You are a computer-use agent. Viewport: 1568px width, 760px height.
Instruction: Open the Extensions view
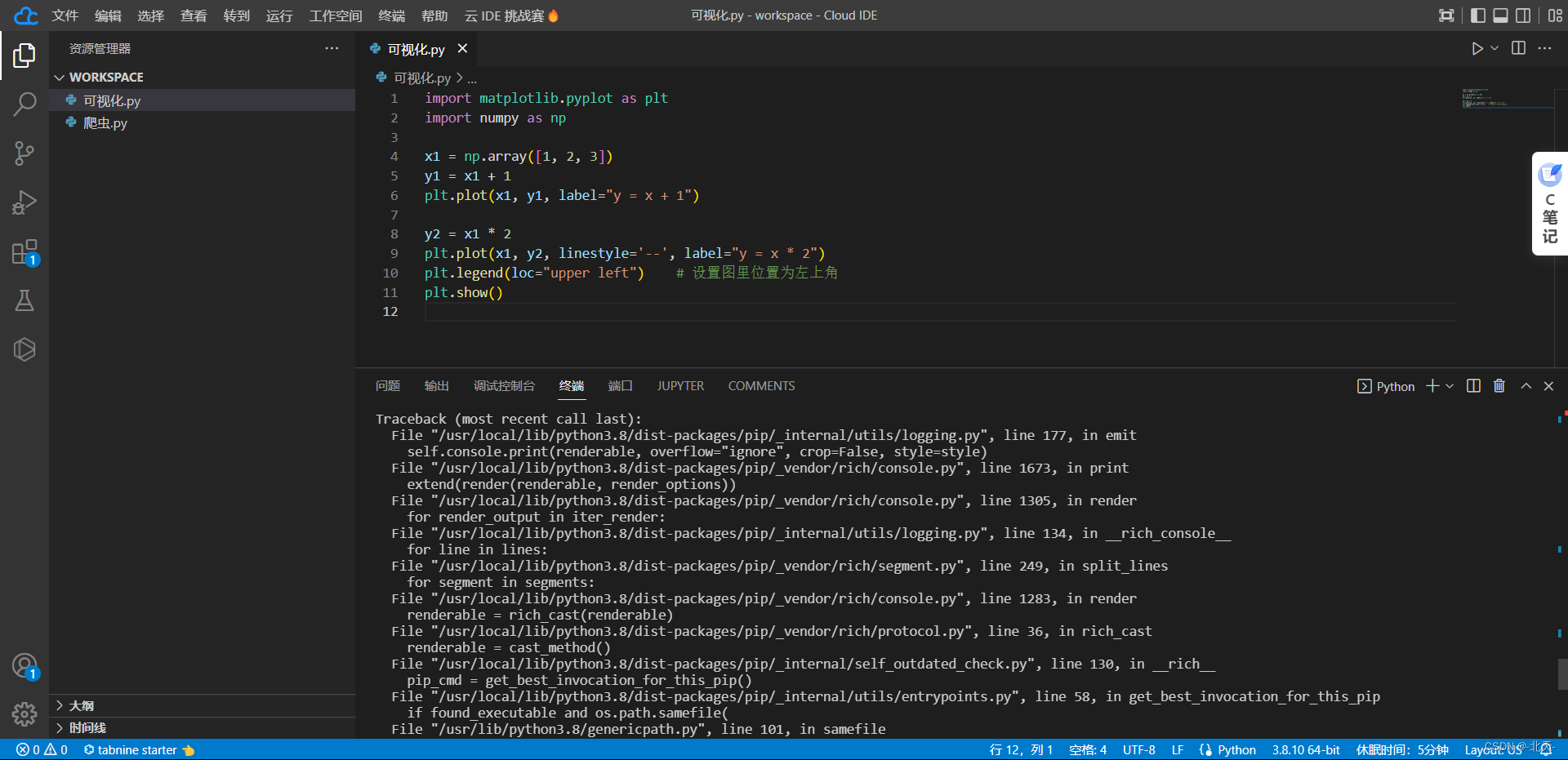pyautogui.click(x=24, y=252)
